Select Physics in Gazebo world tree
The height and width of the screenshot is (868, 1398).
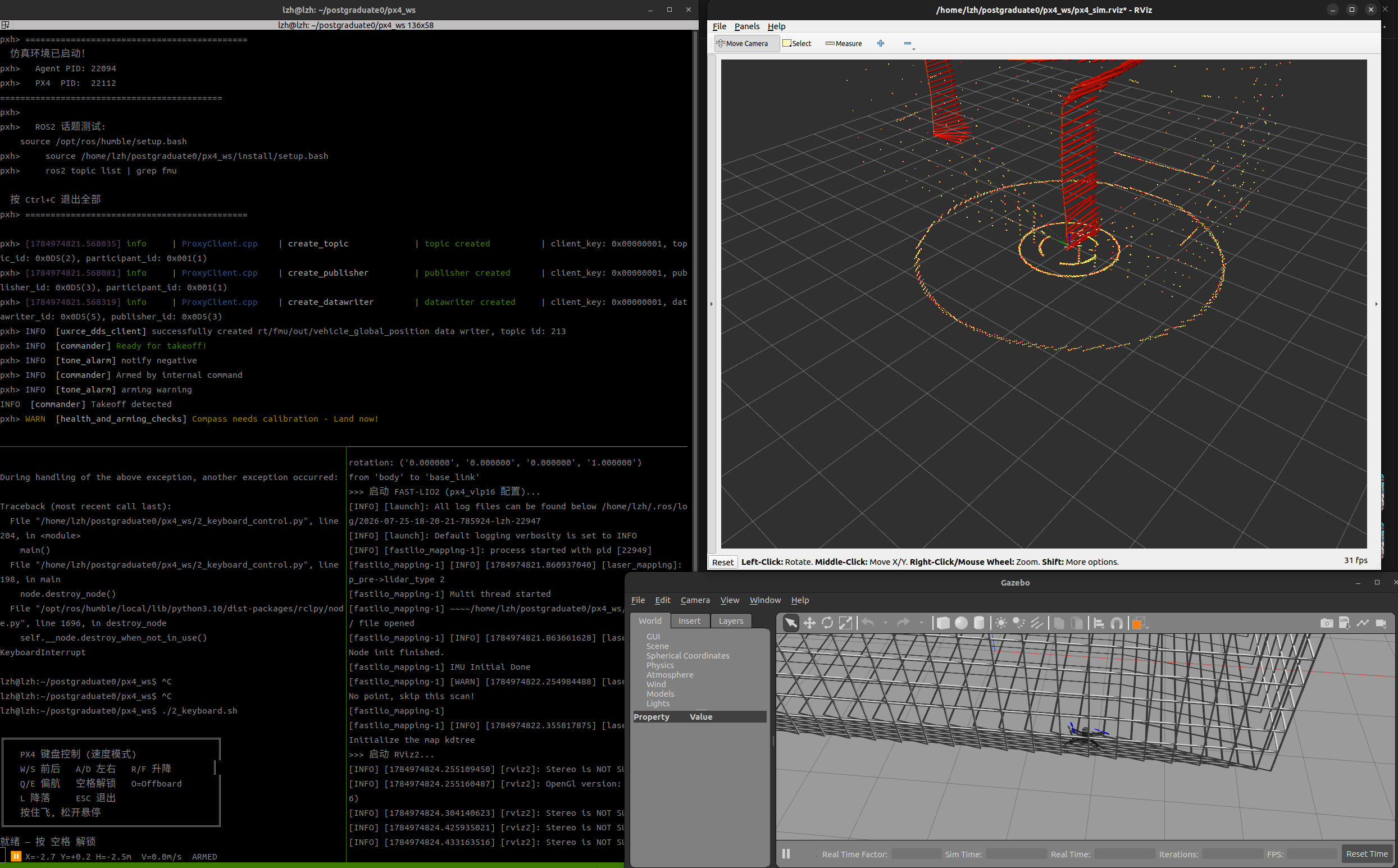tap(661, 665)
